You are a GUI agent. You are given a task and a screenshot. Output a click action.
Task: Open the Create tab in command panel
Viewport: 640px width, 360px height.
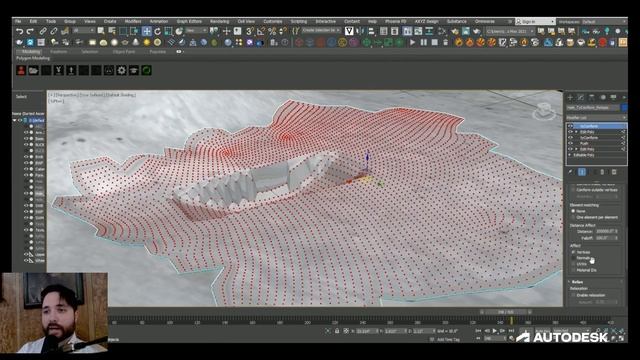pos(570,97)
